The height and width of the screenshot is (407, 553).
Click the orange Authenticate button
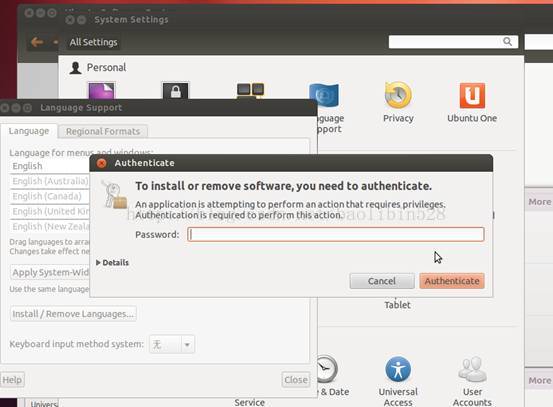click(x=452, y=281)
